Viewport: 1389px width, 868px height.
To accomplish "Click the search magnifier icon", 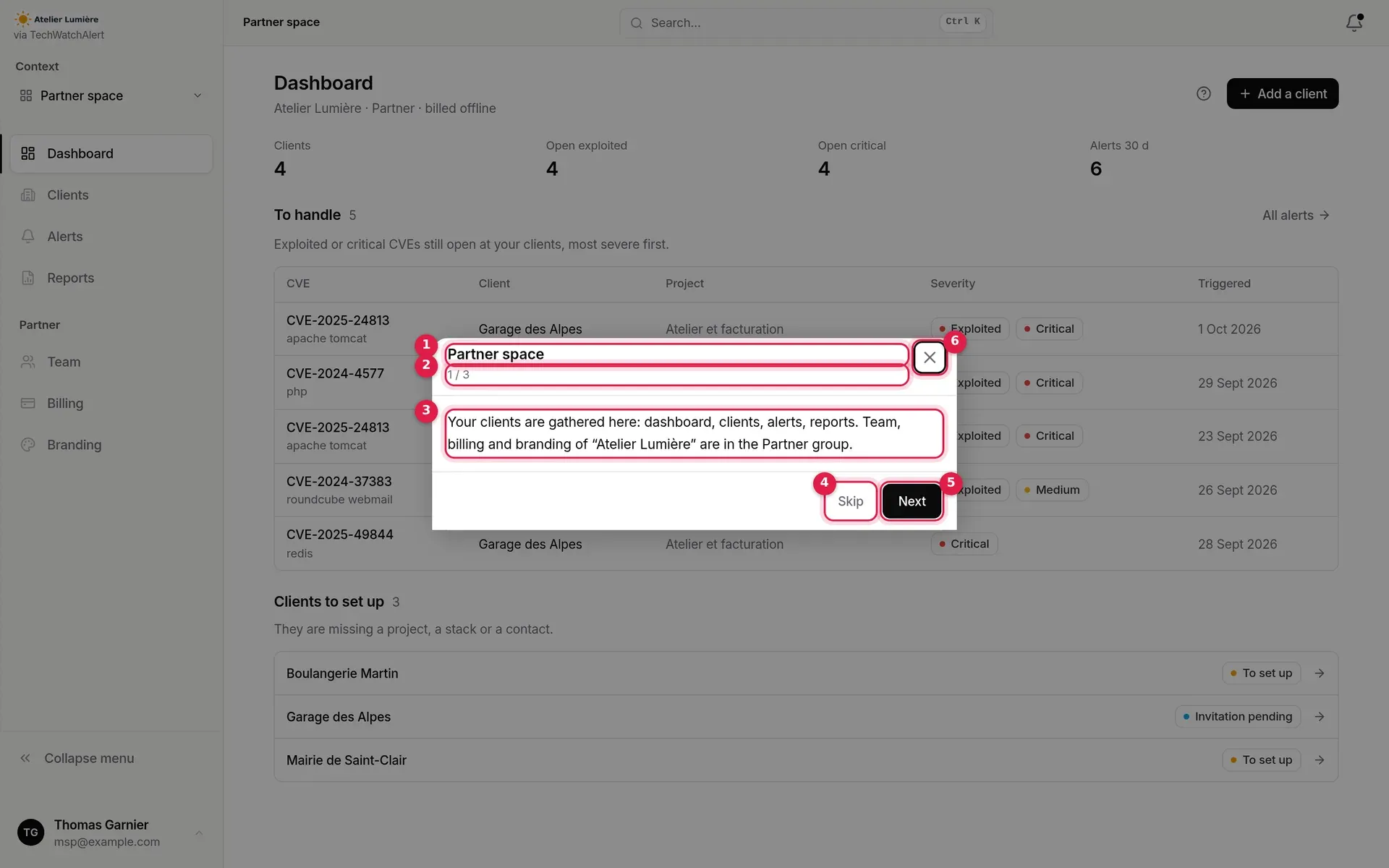I will click(x=637, y=23).
